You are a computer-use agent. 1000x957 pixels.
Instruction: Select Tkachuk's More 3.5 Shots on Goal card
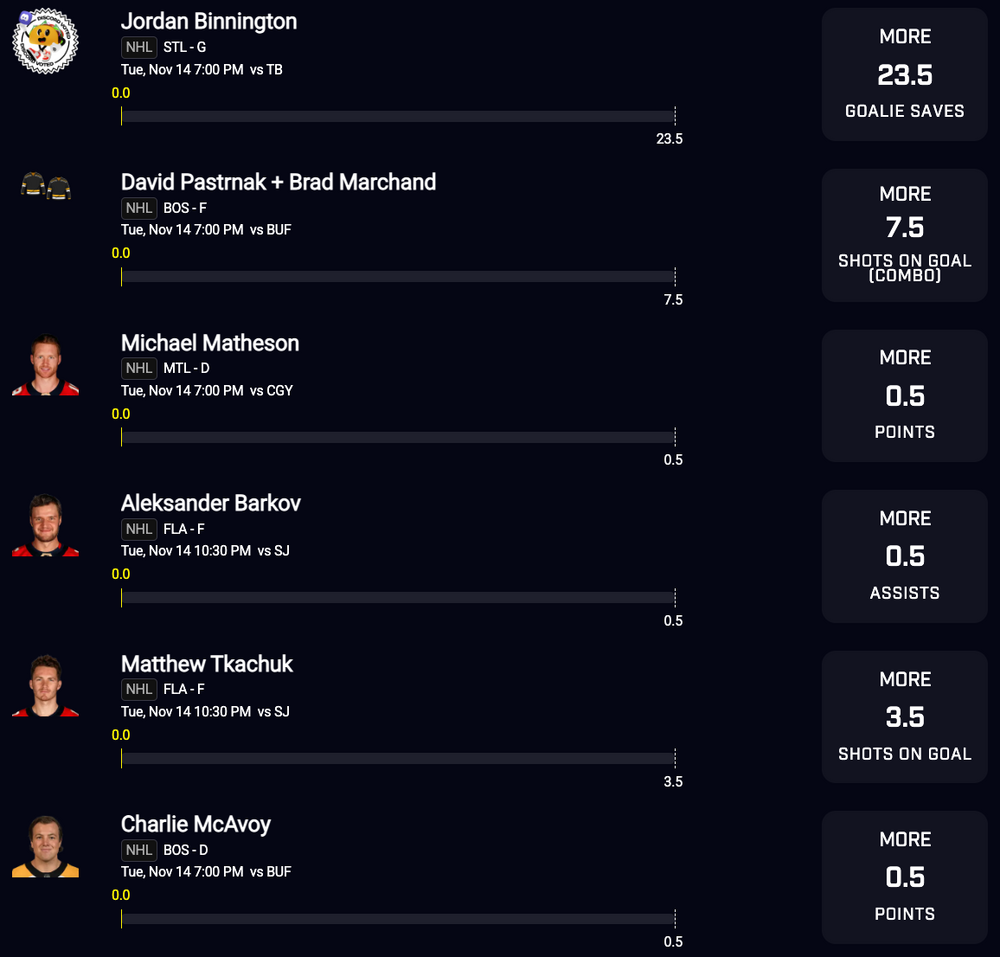904,717
